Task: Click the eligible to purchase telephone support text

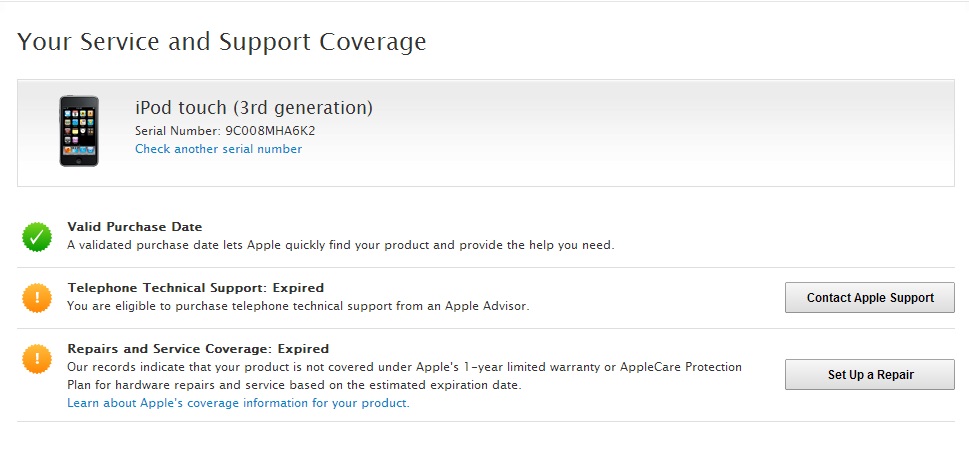Action: coord(298,306)
